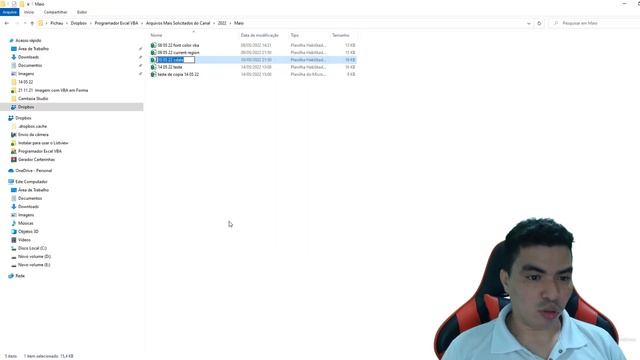Open the Músicas folder icon

coord(13,223)
